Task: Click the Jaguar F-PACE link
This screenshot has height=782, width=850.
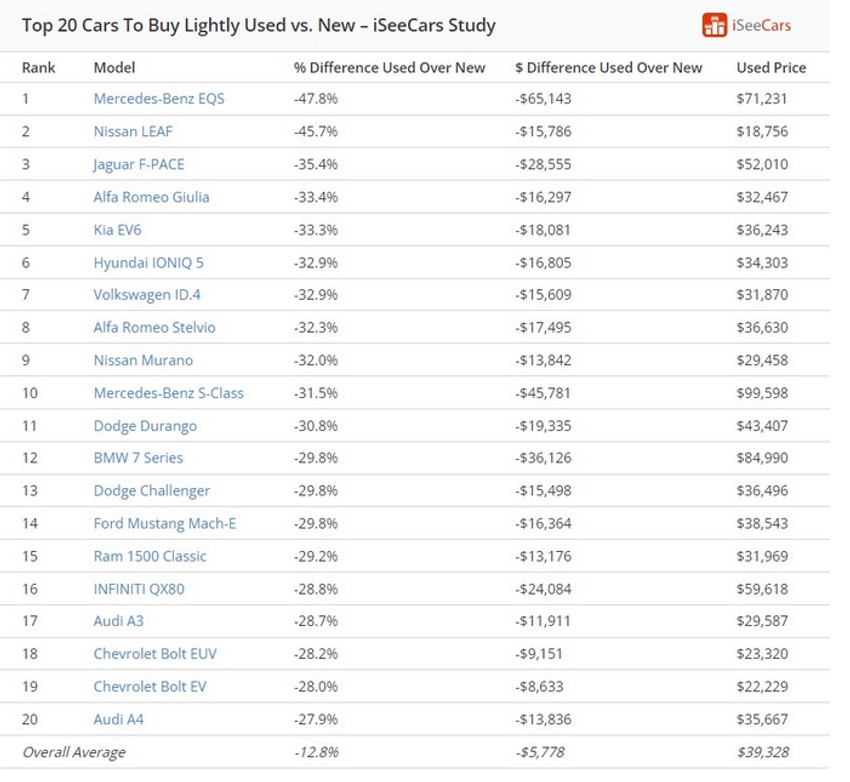Action: tap(139, 164)
